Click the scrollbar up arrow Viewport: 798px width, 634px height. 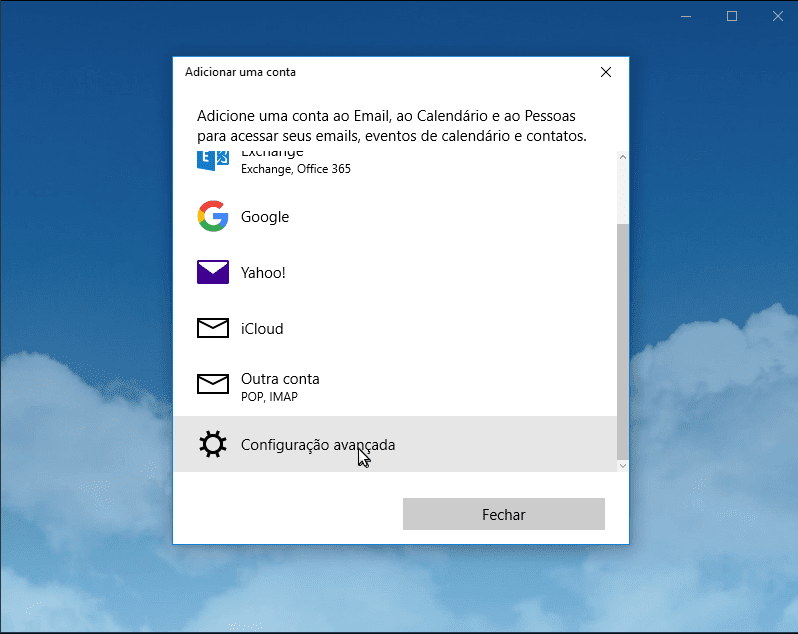tap(623, 157)
